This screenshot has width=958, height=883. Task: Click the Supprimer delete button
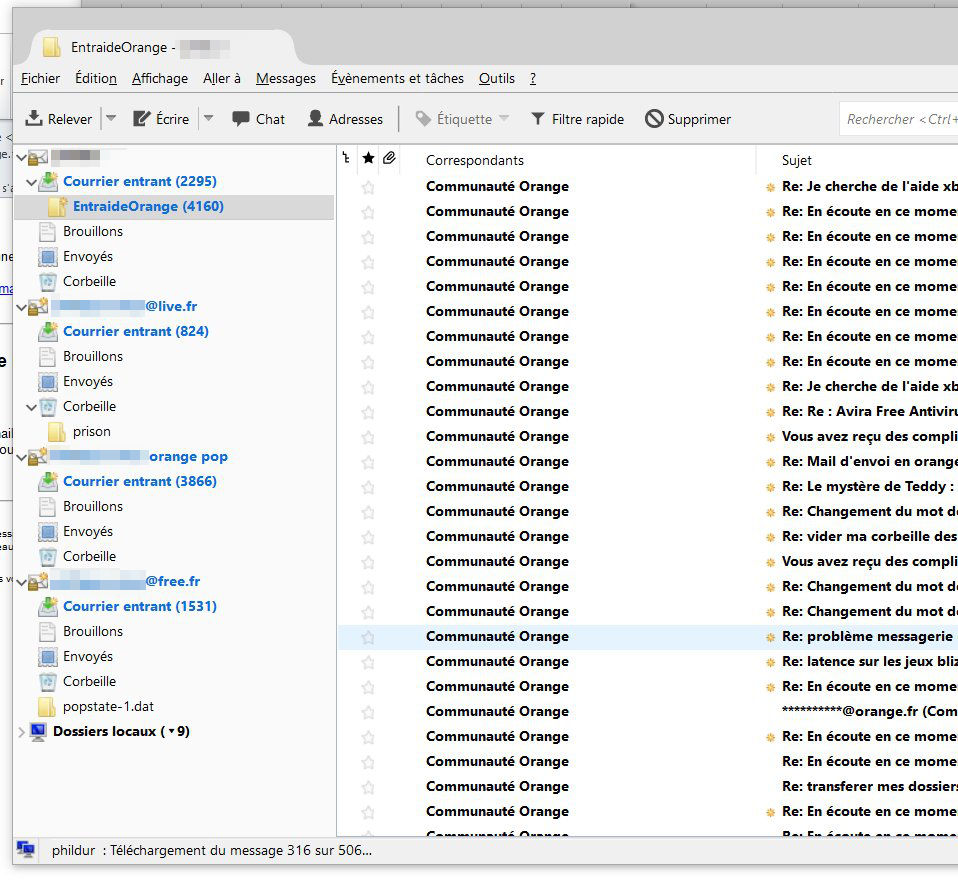[688, 119]
